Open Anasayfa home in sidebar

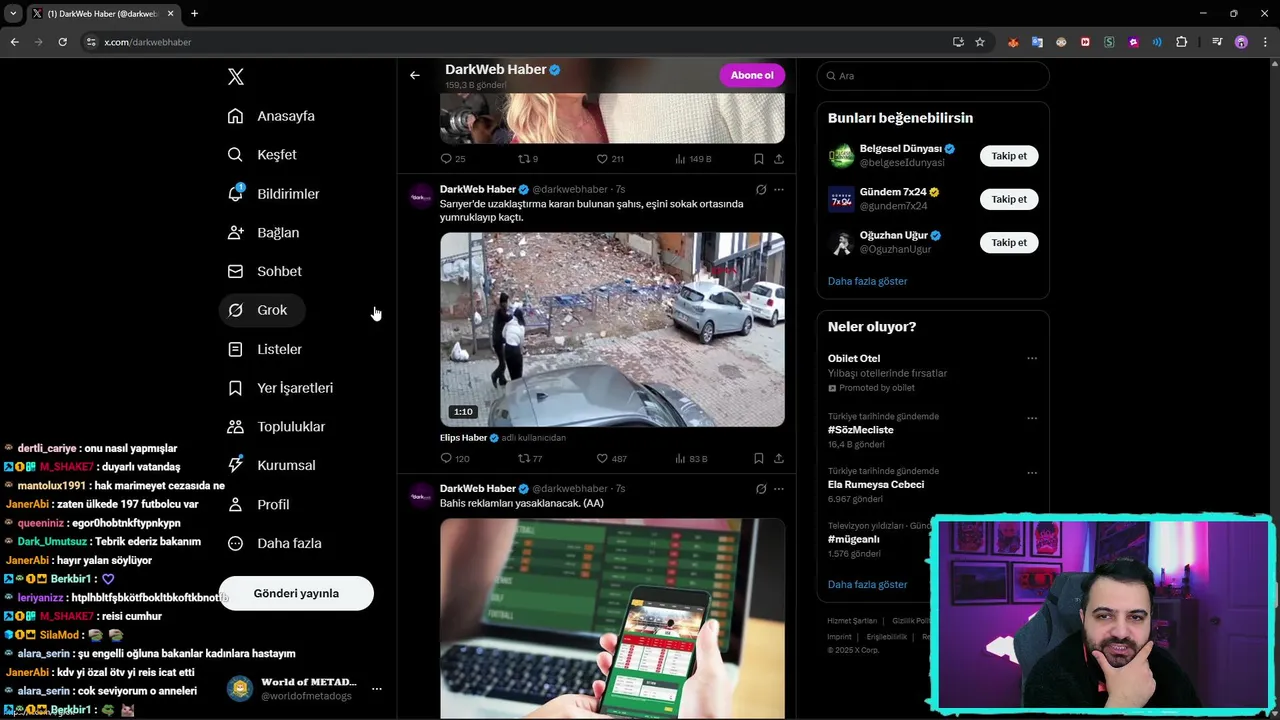[x=271, y=116]
